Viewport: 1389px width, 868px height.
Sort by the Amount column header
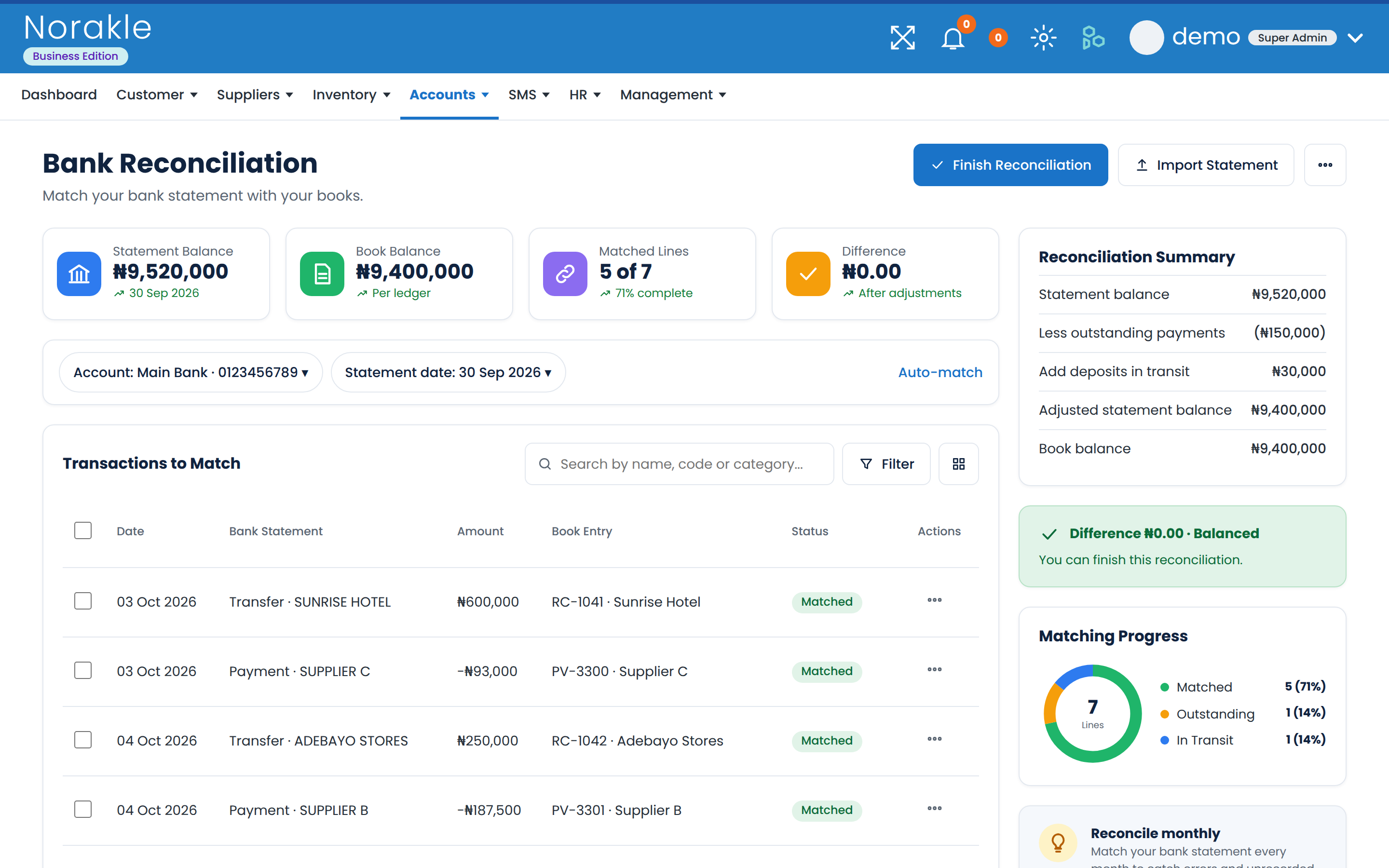pyautogui.click(x=480, y=531)
